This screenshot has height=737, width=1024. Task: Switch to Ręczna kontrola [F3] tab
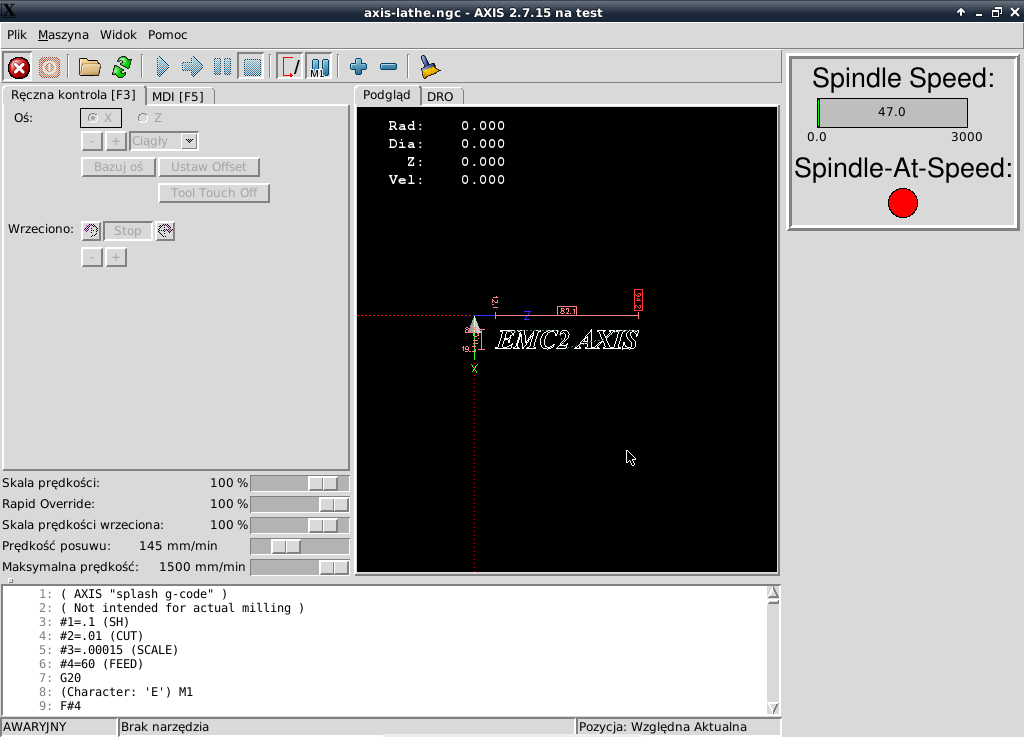tap(73, 95)
